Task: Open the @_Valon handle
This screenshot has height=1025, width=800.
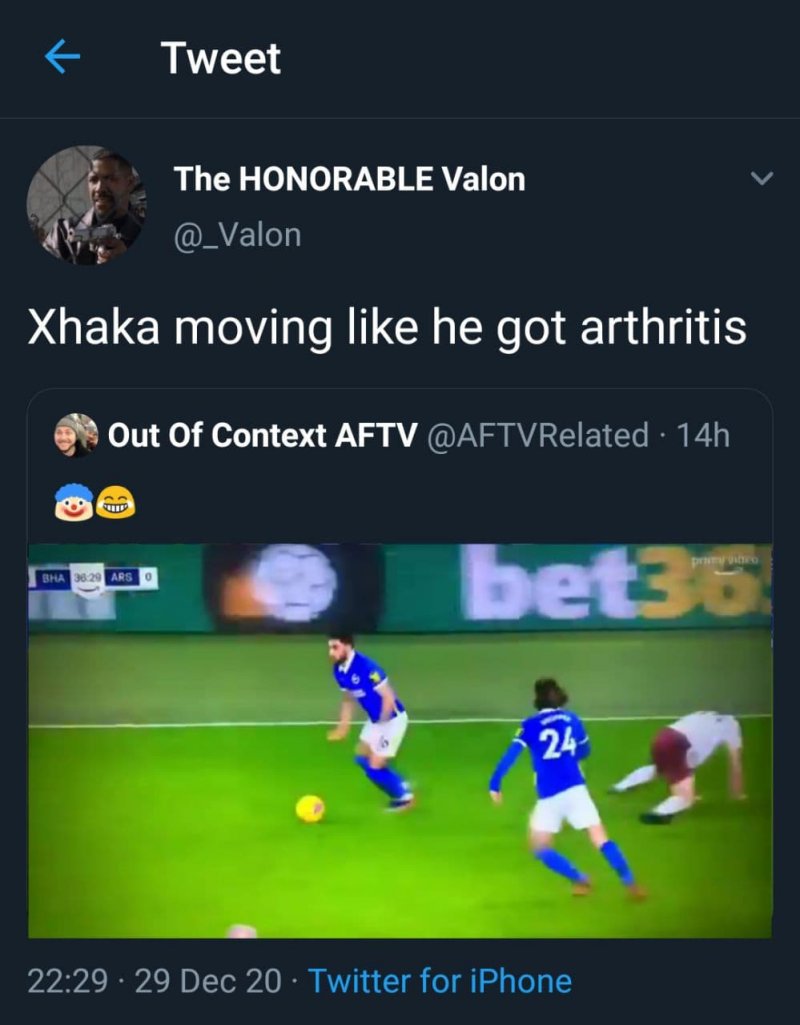Action: pos(237,235)
